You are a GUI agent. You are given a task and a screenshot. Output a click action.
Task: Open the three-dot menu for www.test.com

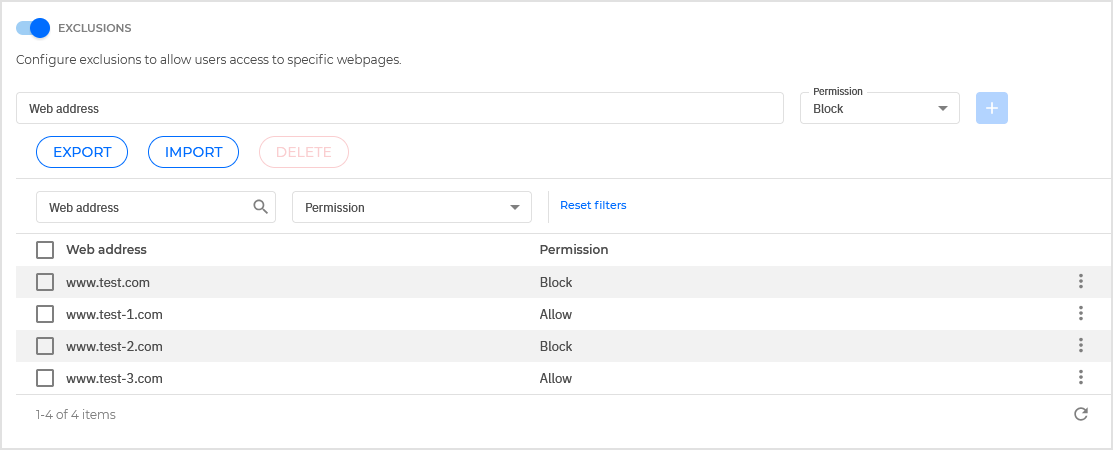point(1080,282)
